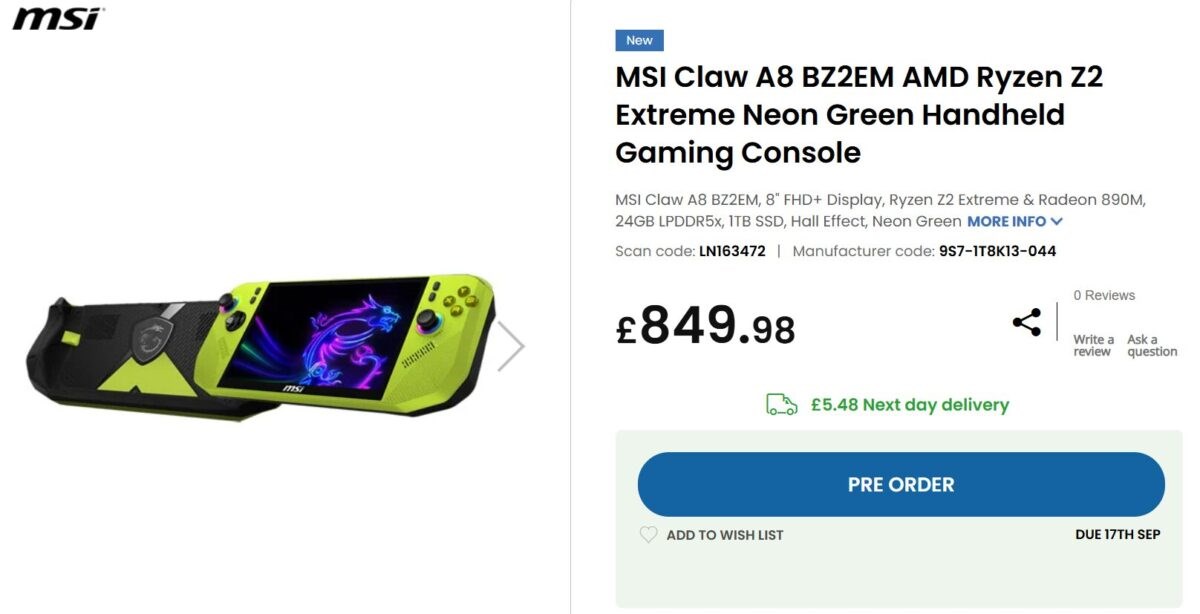Click the heart wish list icon
The image size is (1200, 614).
pyautogui.click(x=648, y=535)
